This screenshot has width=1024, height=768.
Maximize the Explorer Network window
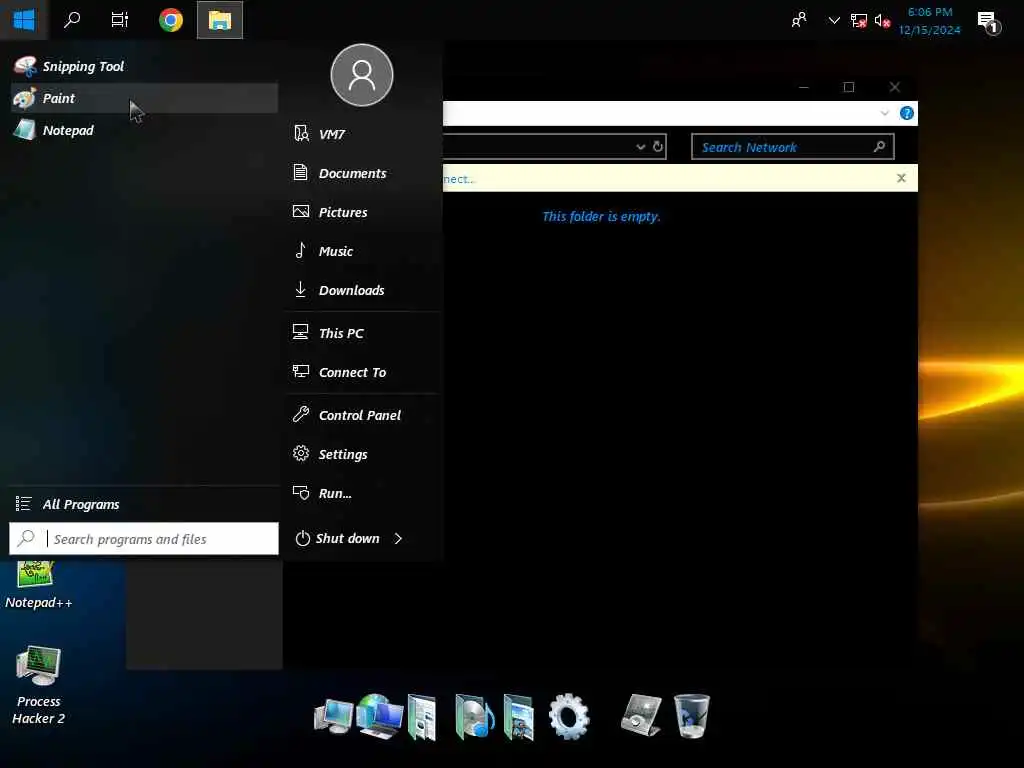click(x=849, y=87)
